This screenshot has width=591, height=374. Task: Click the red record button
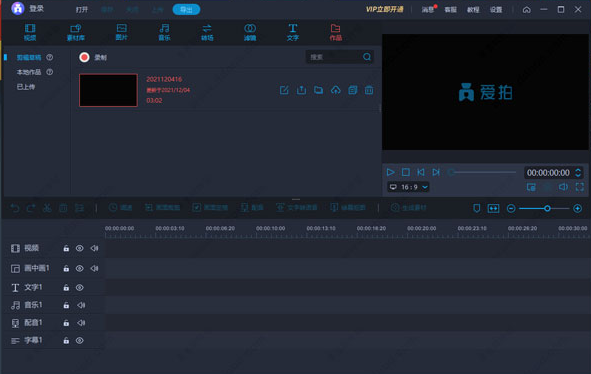point(84,57)
